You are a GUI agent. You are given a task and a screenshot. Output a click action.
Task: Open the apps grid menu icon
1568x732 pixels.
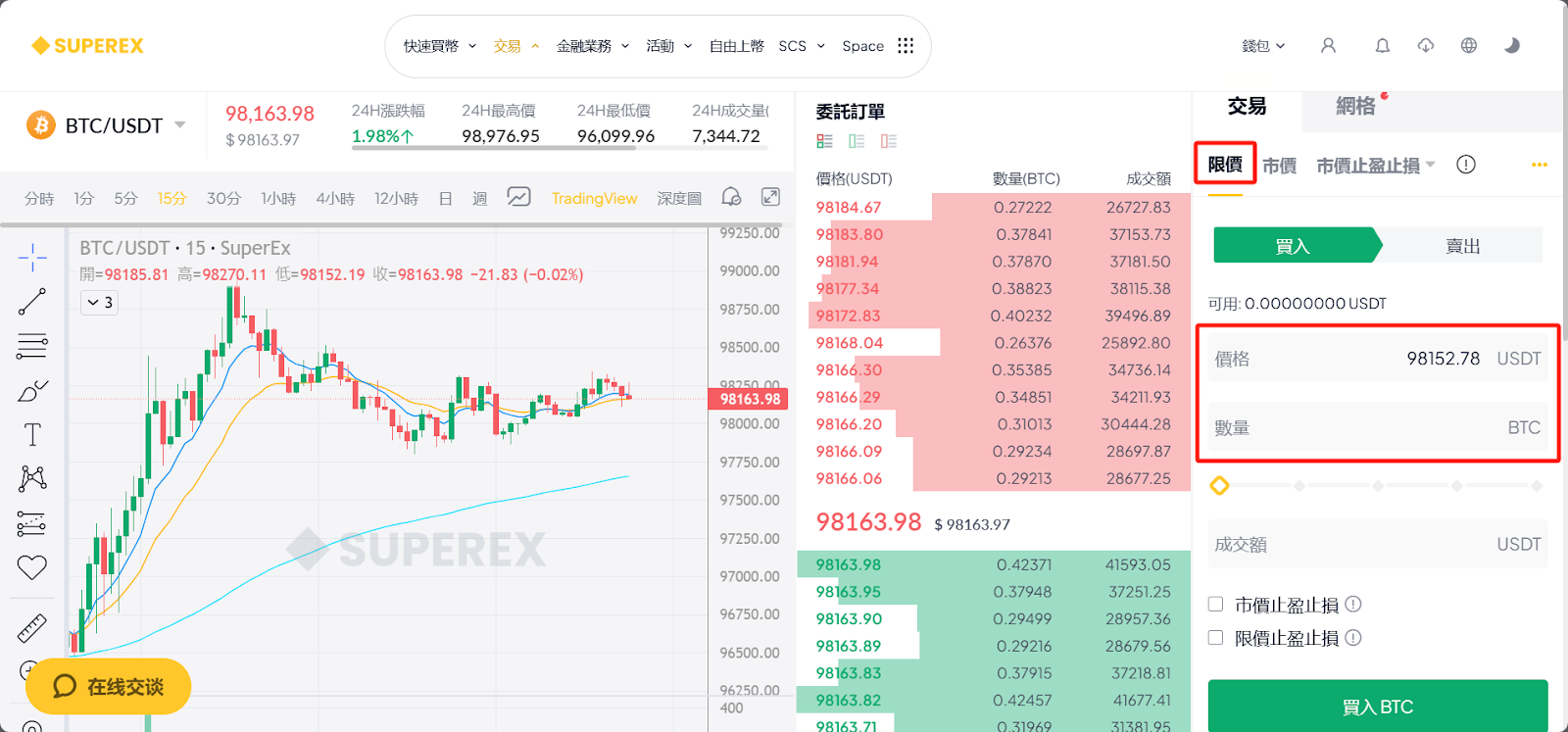tap(906, 46)
